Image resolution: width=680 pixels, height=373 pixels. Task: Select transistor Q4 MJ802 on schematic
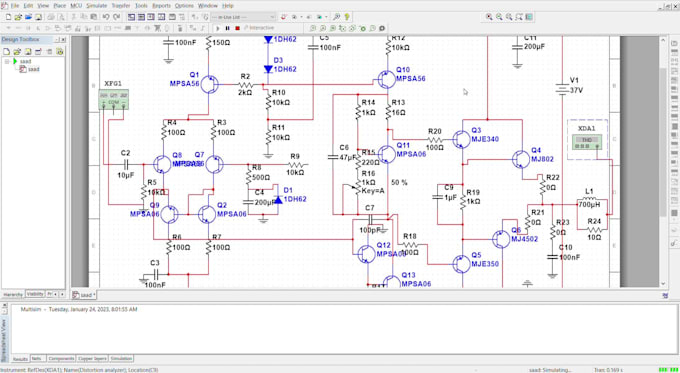[521, 159]
